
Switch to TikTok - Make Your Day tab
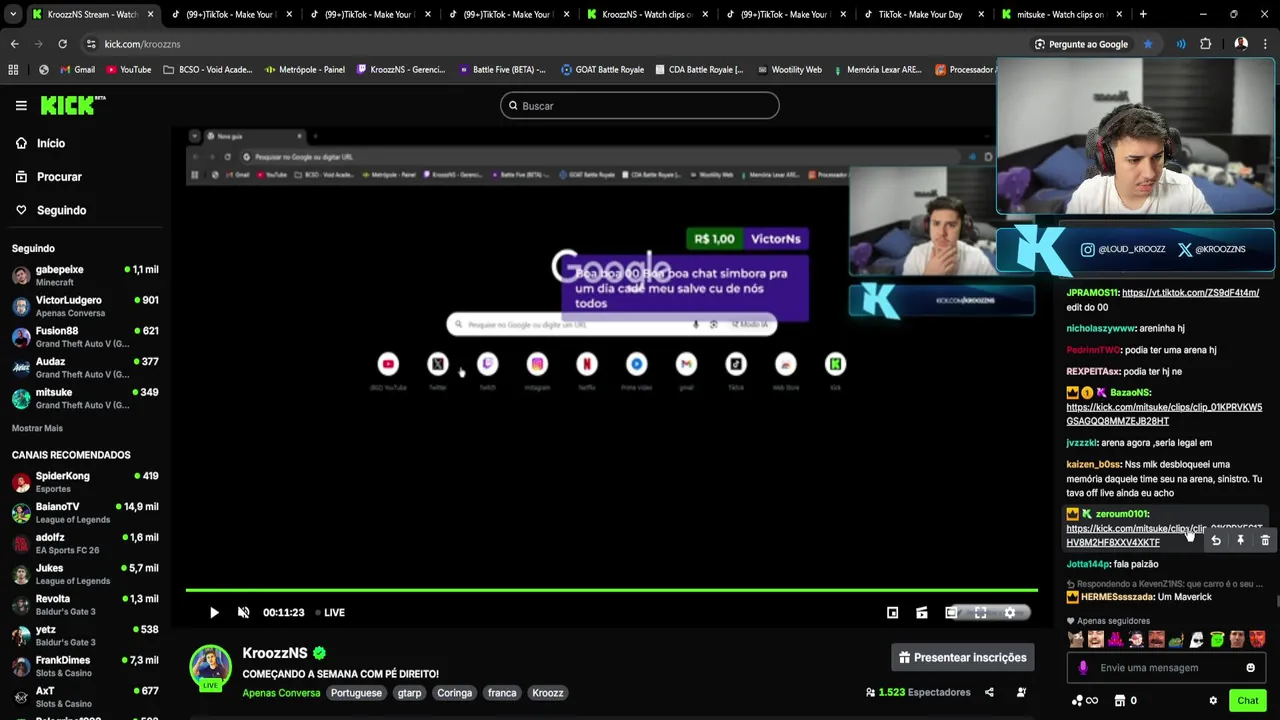click(920, 14)
